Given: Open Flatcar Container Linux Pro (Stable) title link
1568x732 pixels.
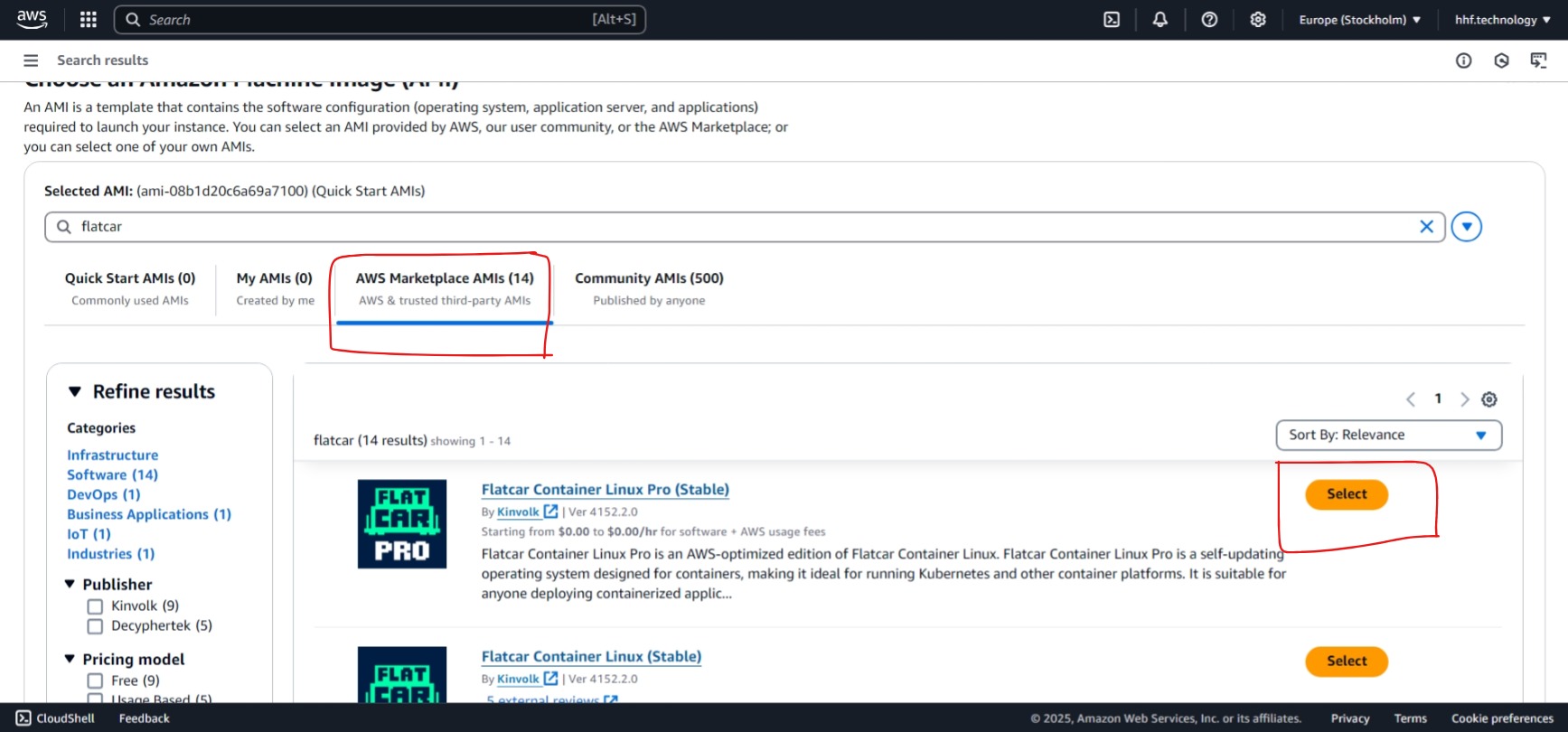Looking at the screenshot, I should tap(606, 489).
